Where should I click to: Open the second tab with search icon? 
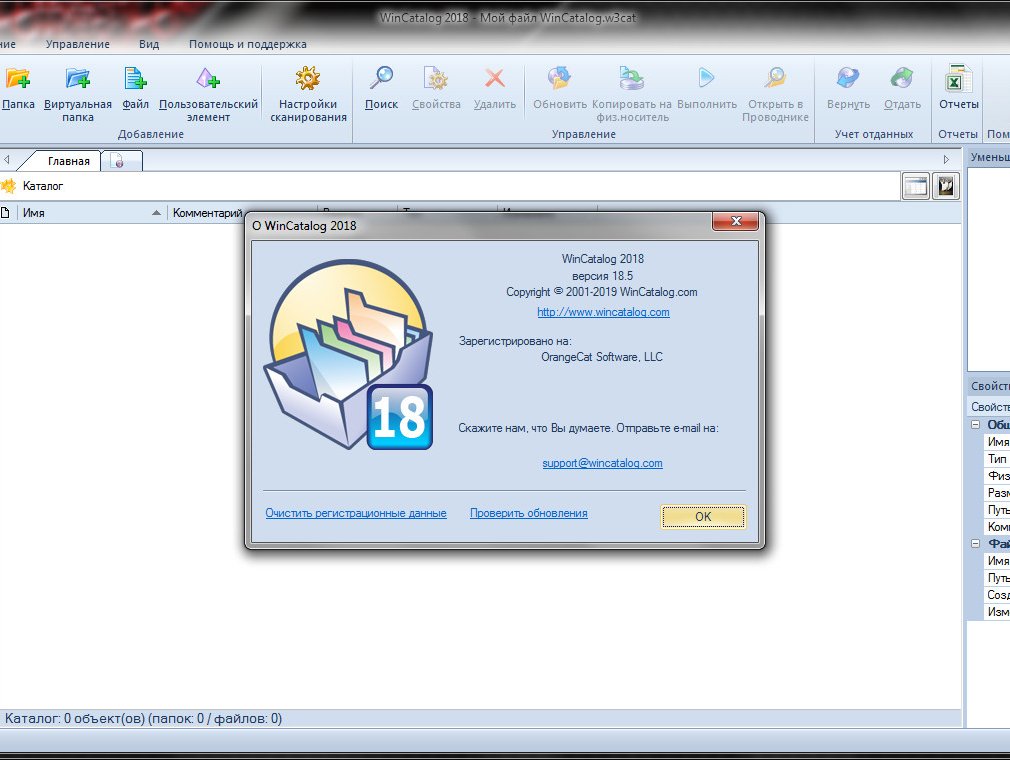coord(122,161)
